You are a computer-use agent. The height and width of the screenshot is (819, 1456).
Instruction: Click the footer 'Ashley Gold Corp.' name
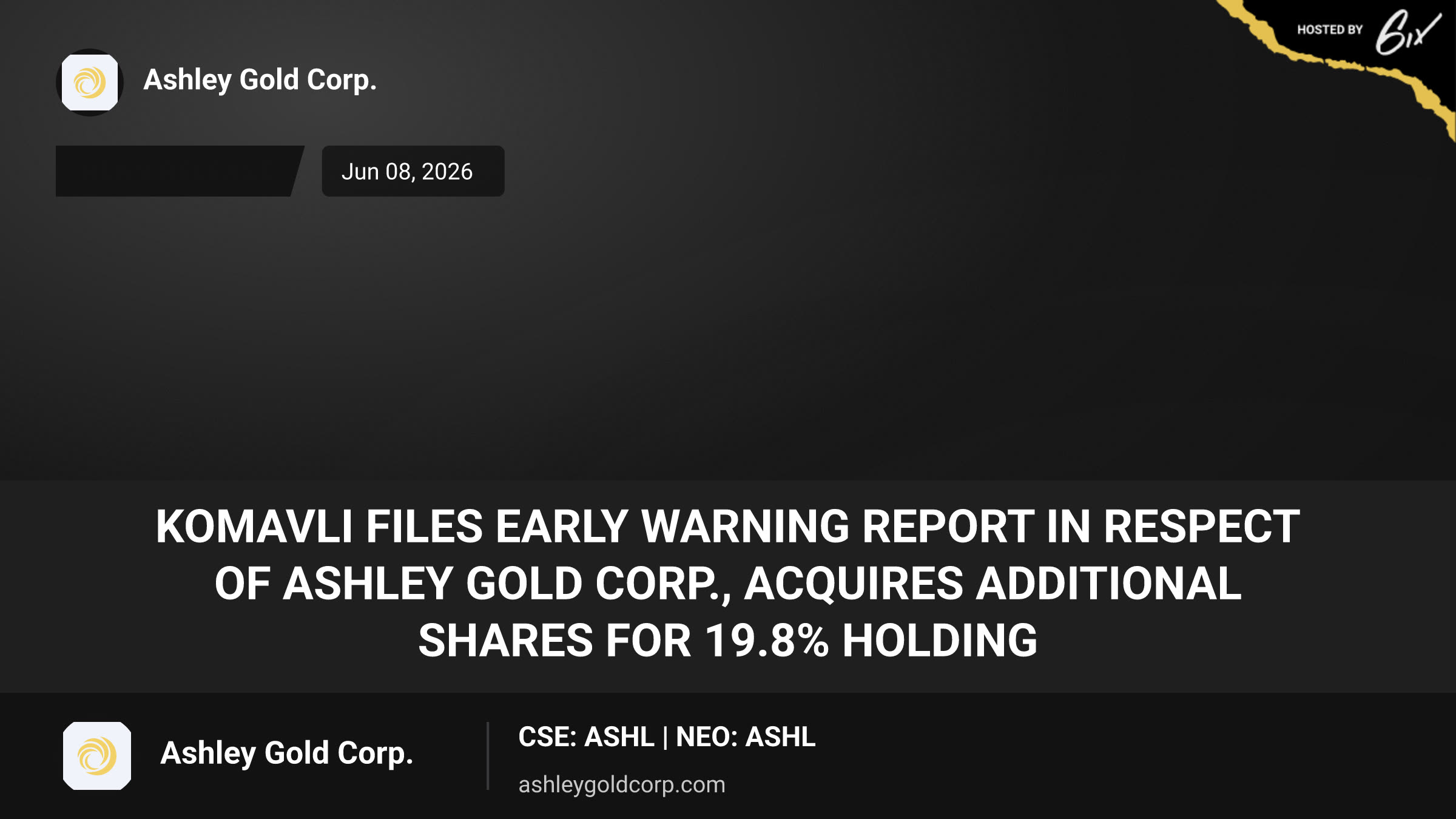tap(286, 753)
